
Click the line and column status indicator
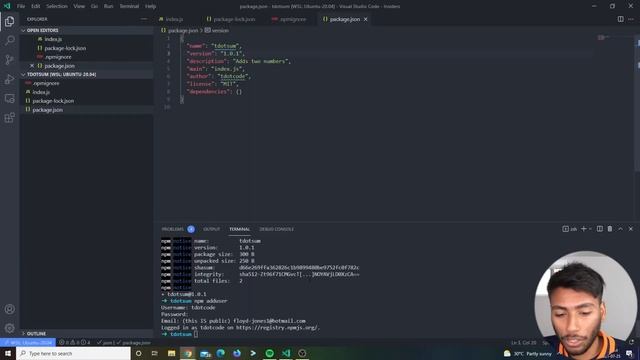[x=524, y=342]
